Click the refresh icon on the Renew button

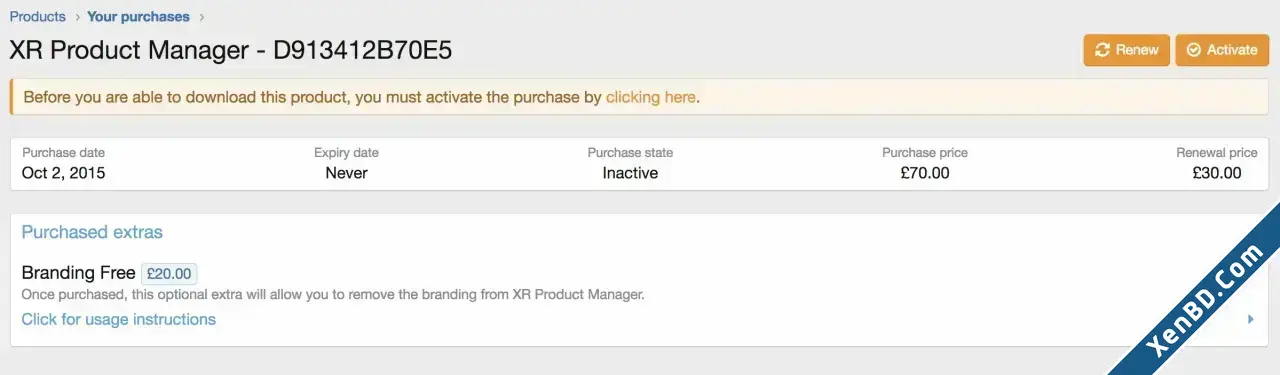tap(1102, 50)
